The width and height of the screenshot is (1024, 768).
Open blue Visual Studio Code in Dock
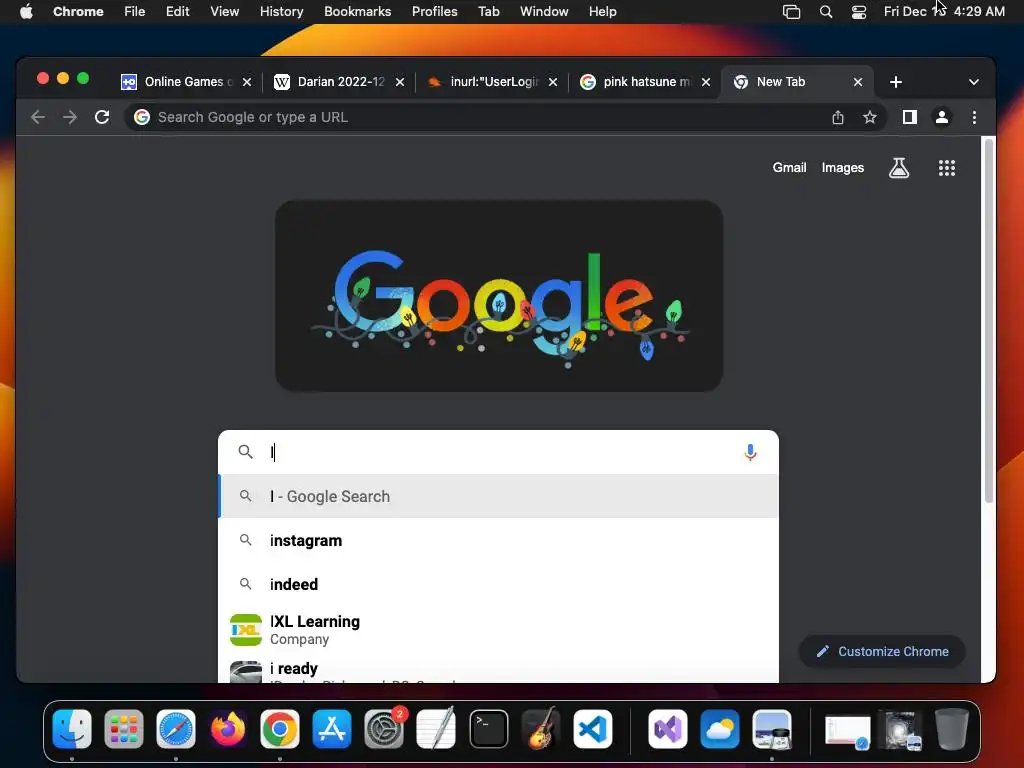point(593,728)
